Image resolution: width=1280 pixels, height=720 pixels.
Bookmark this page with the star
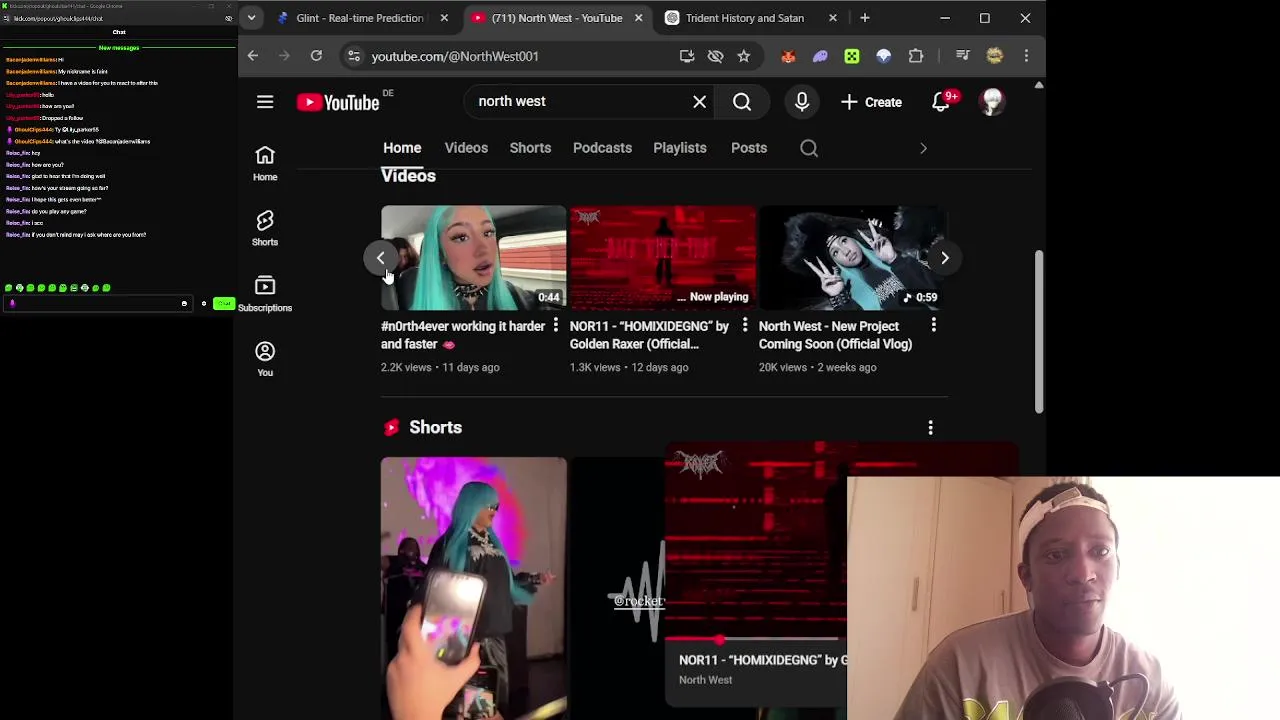pyautogui.click(x=744, y=56)
